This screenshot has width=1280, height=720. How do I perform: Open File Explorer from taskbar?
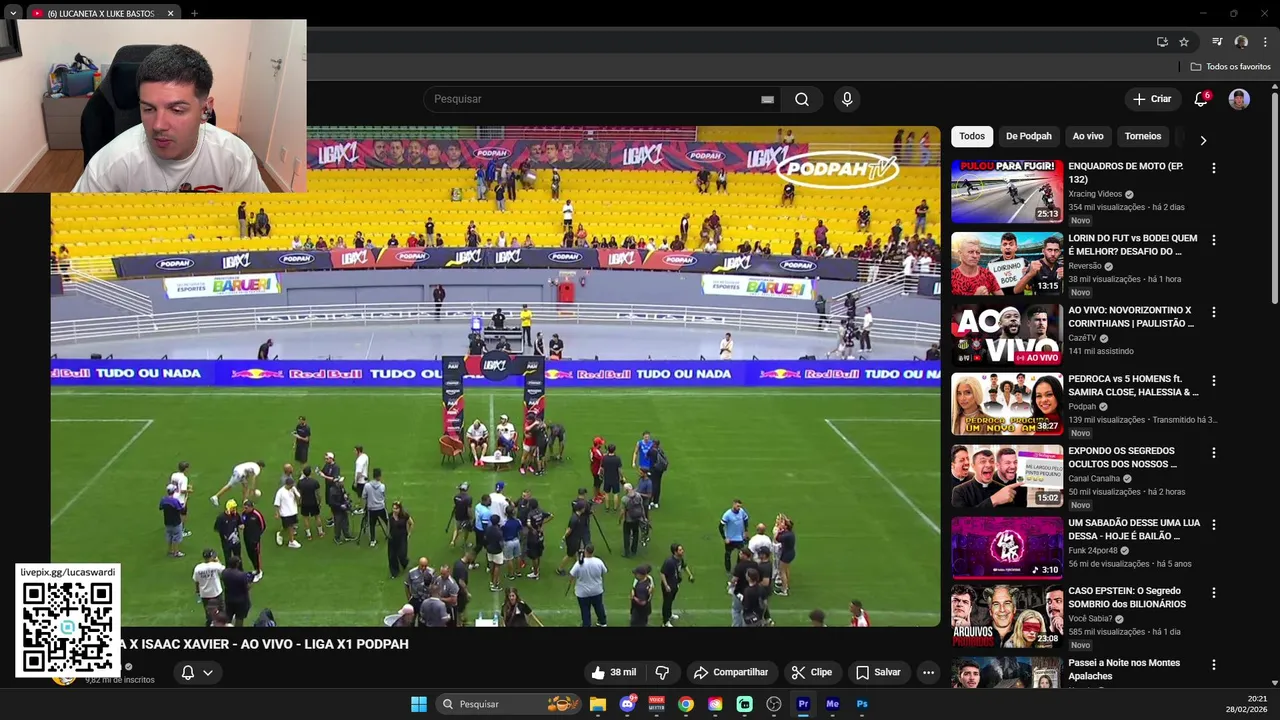[x=598, y=704]
